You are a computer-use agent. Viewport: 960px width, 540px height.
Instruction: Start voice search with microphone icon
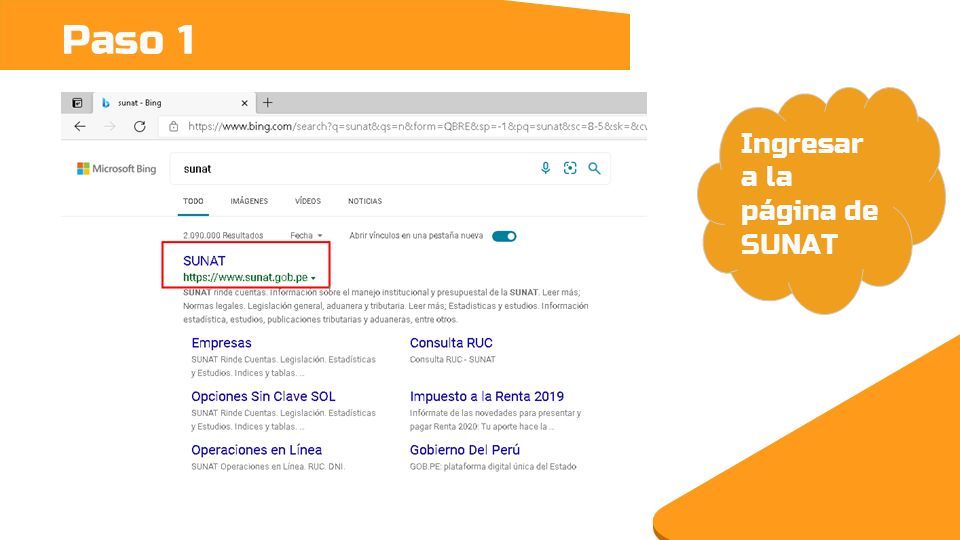[546, 168]
